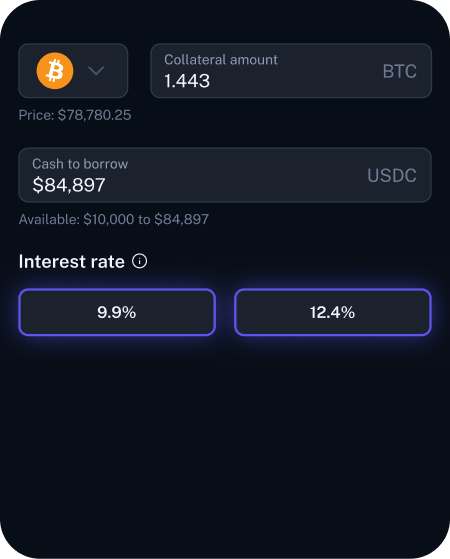Click the Price $78,780.25 text
The image size is (450, 559).
(x=75, y=115)
